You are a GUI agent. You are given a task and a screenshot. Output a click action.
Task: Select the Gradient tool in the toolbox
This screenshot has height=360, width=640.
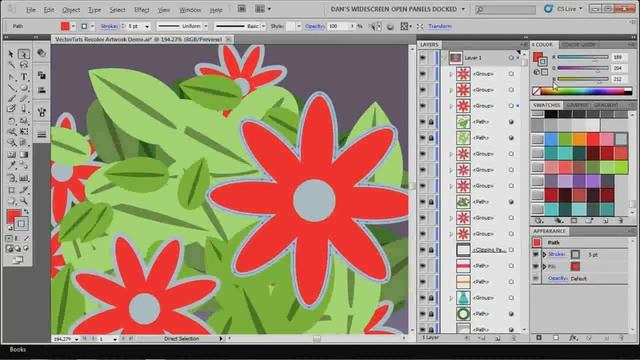click(x=24, y=155)
